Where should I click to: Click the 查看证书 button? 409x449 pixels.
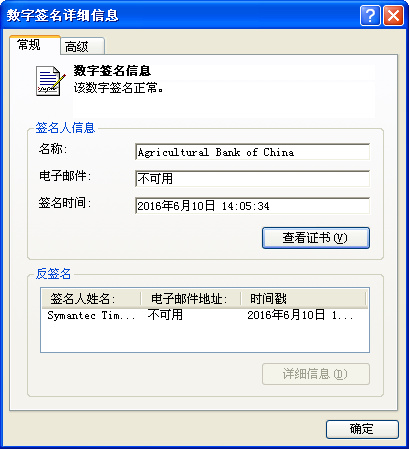coord(316,238)
